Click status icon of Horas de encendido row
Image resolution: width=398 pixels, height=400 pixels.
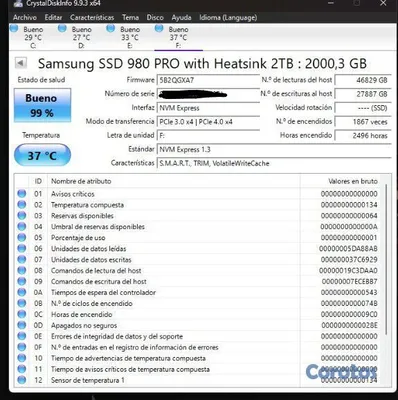click(x=22, y=314)
